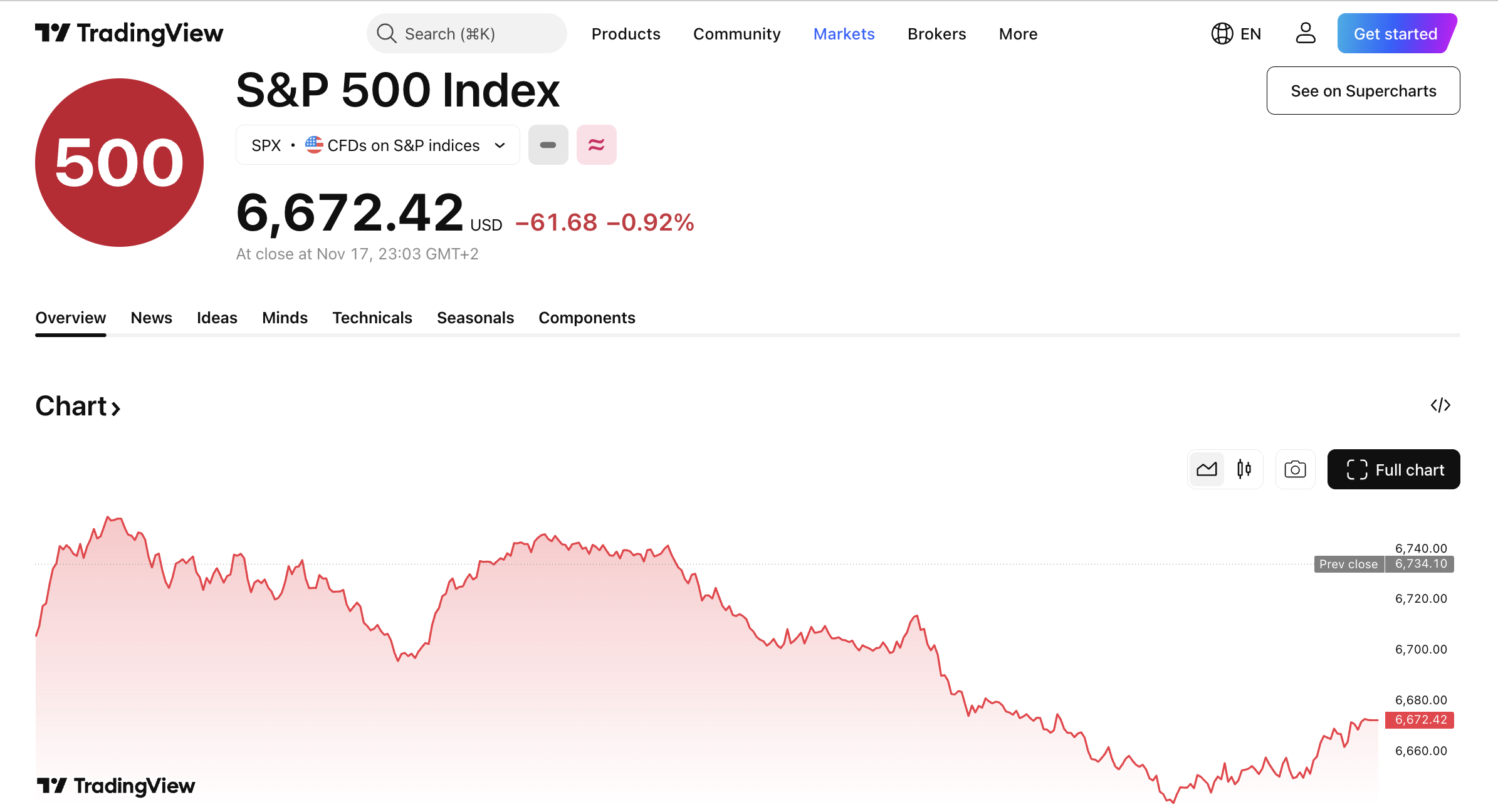Open the search bar with magnifier icon
The height and width of the screenshot is (812, 1498).
click(466, 33)
